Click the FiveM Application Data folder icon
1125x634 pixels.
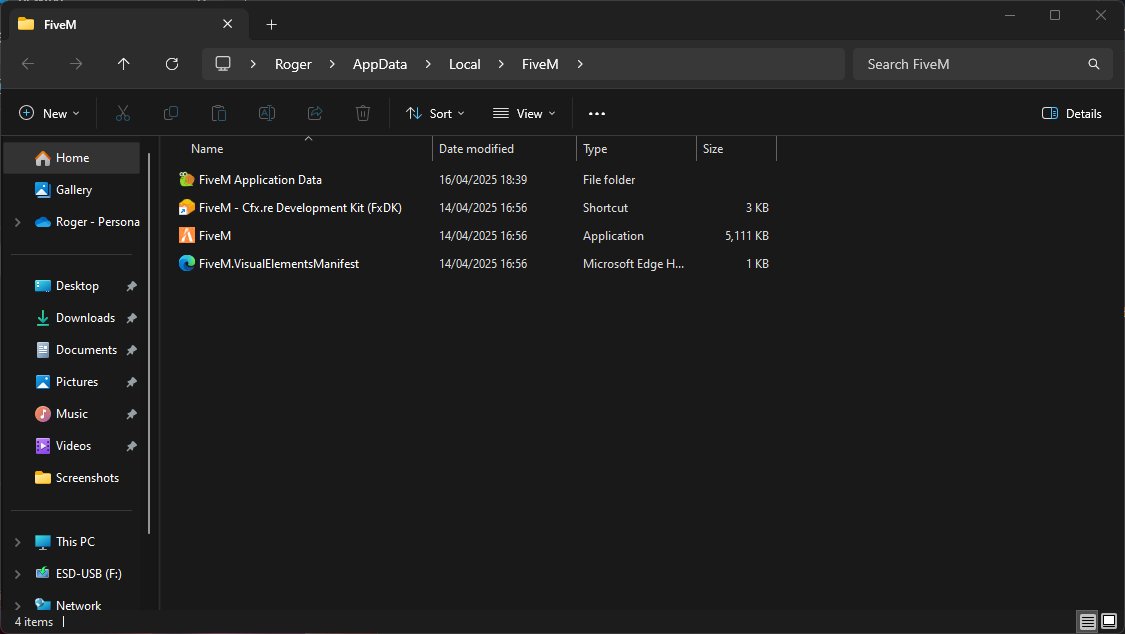click(x=187, y=179)
